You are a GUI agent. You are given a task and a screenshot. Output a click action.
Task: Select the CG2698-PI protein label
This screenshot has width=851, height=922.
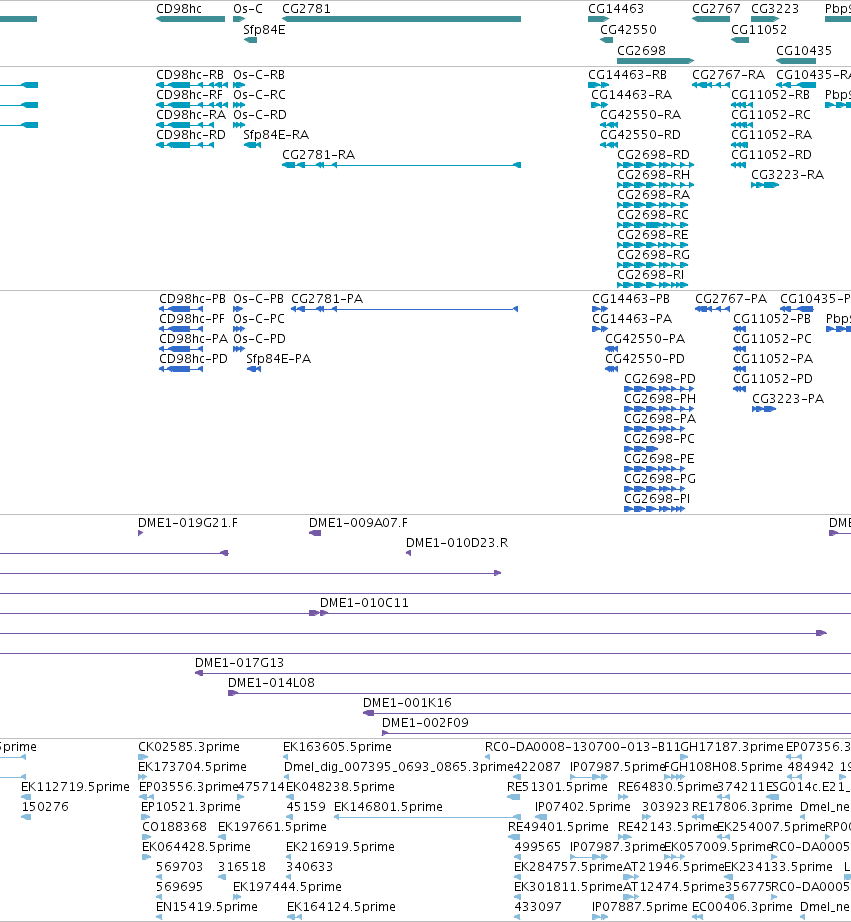click(x=657, y=499)
